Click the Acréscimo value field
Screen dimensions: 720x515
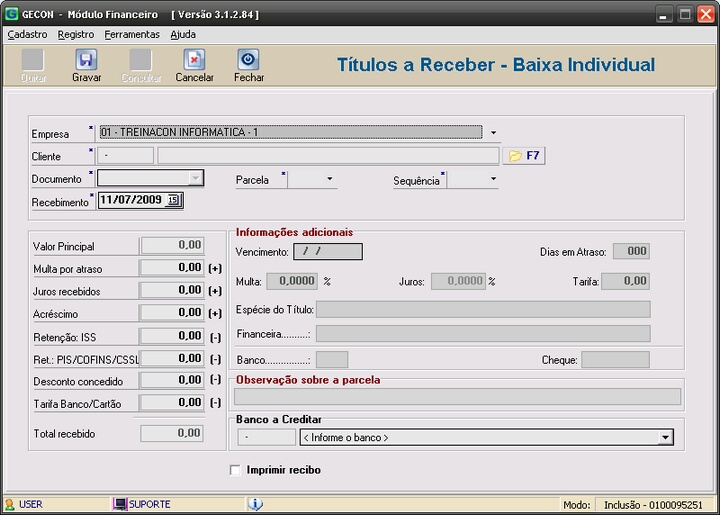[x=172, y=313]
